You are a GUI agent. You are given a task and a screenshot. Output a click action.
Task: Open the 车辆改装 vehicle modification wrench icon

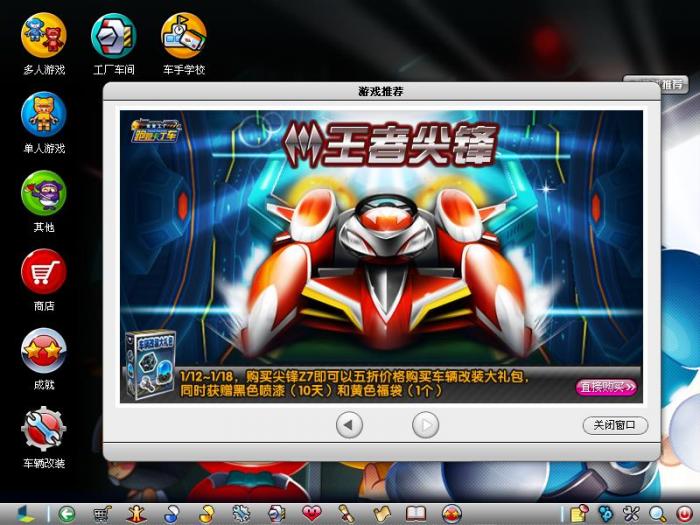pyautogui.click(x=44, y=429)
